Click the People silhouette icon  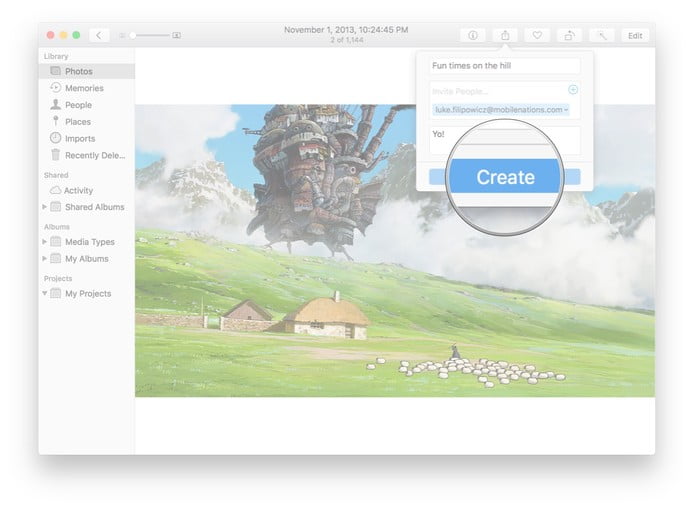click(x=55, y=104)
